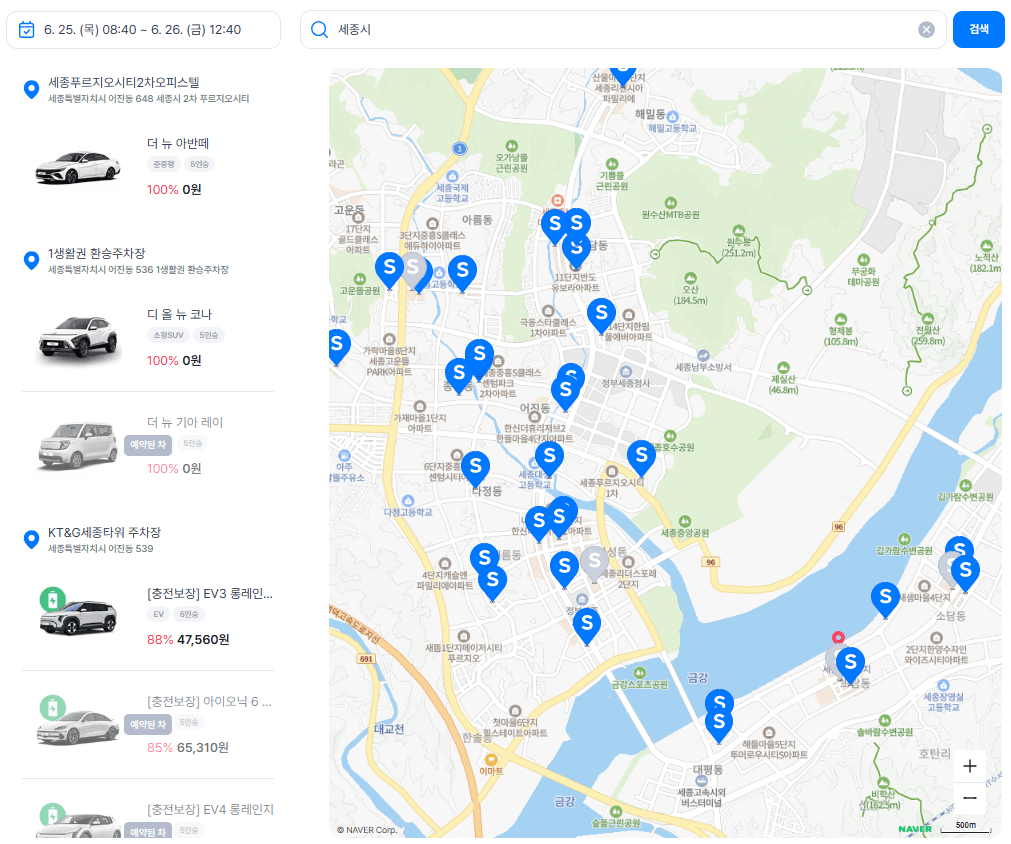Image resolution: width=1011 pixels, height=844 pixels.
Task: Select location pin for 1생활권 환승주차장
Action: (31, 260)
